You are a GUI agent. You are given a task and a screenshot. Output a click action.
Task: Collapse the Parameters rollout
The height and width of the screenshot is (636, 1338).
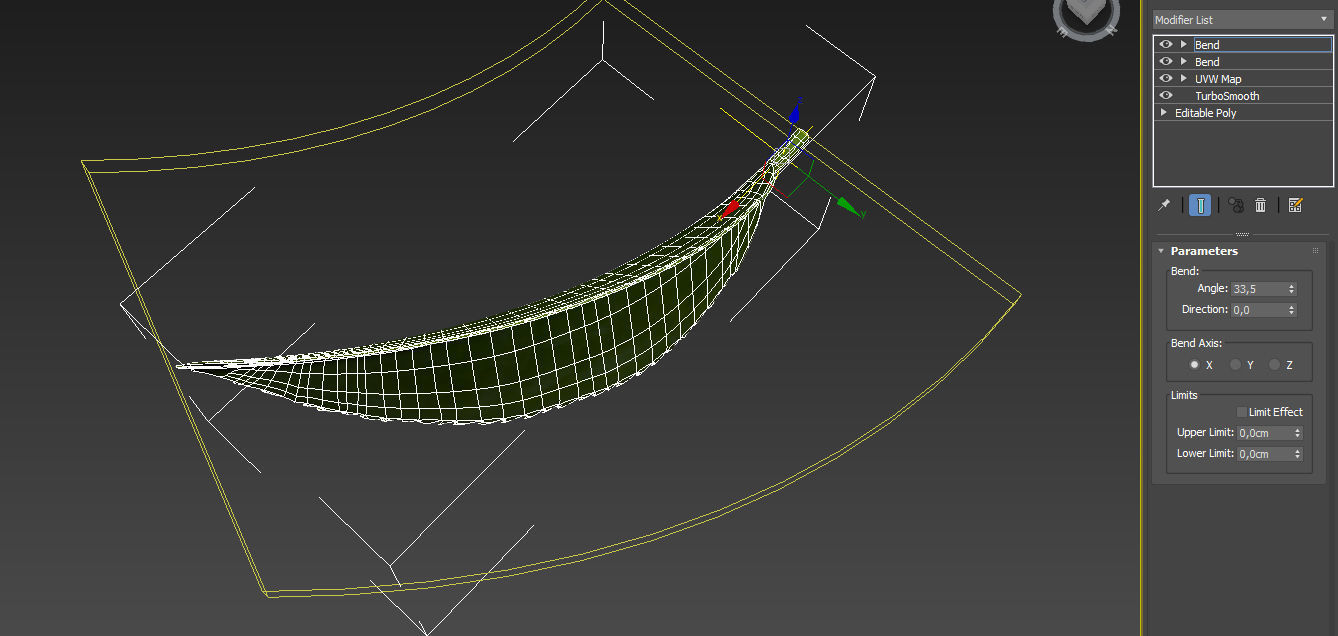(x=1161, y=251)
